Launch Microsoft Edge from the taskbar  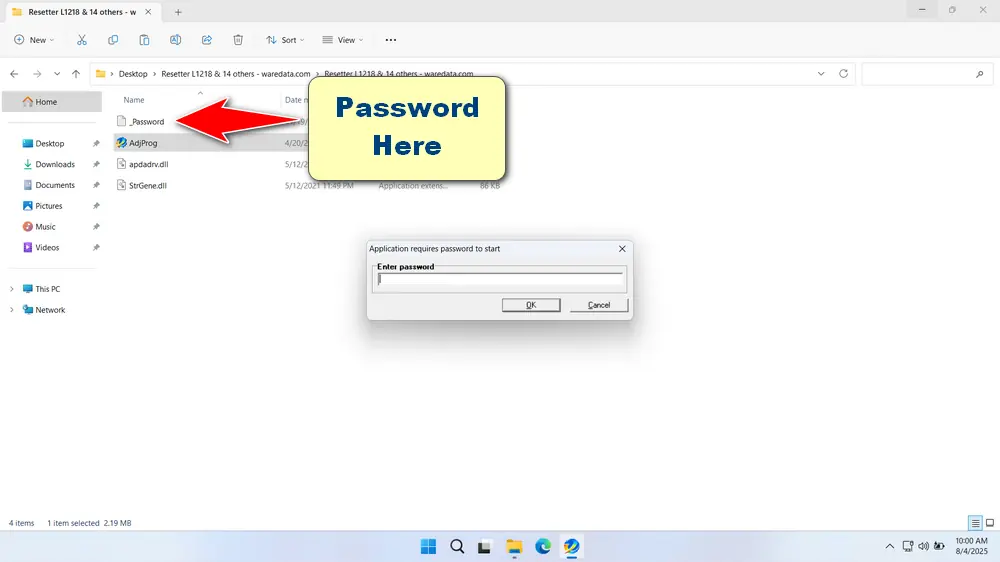pos(543,547)
